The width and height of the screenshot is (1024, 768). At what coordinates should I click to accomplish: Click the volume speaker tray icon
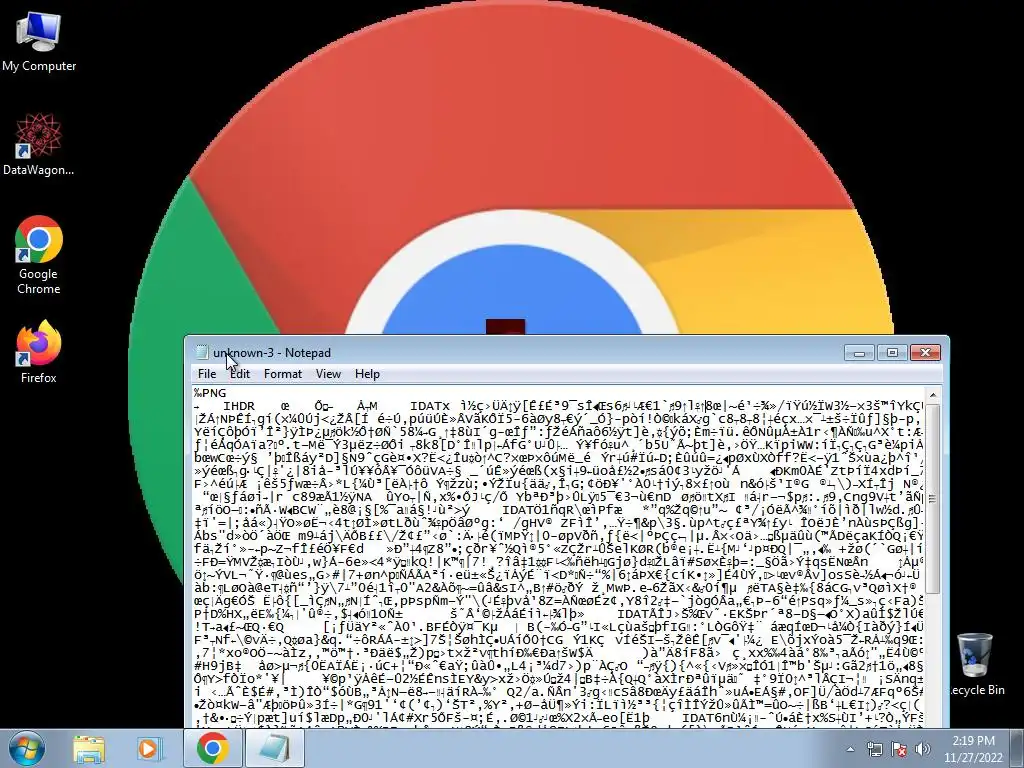point(923,750)
